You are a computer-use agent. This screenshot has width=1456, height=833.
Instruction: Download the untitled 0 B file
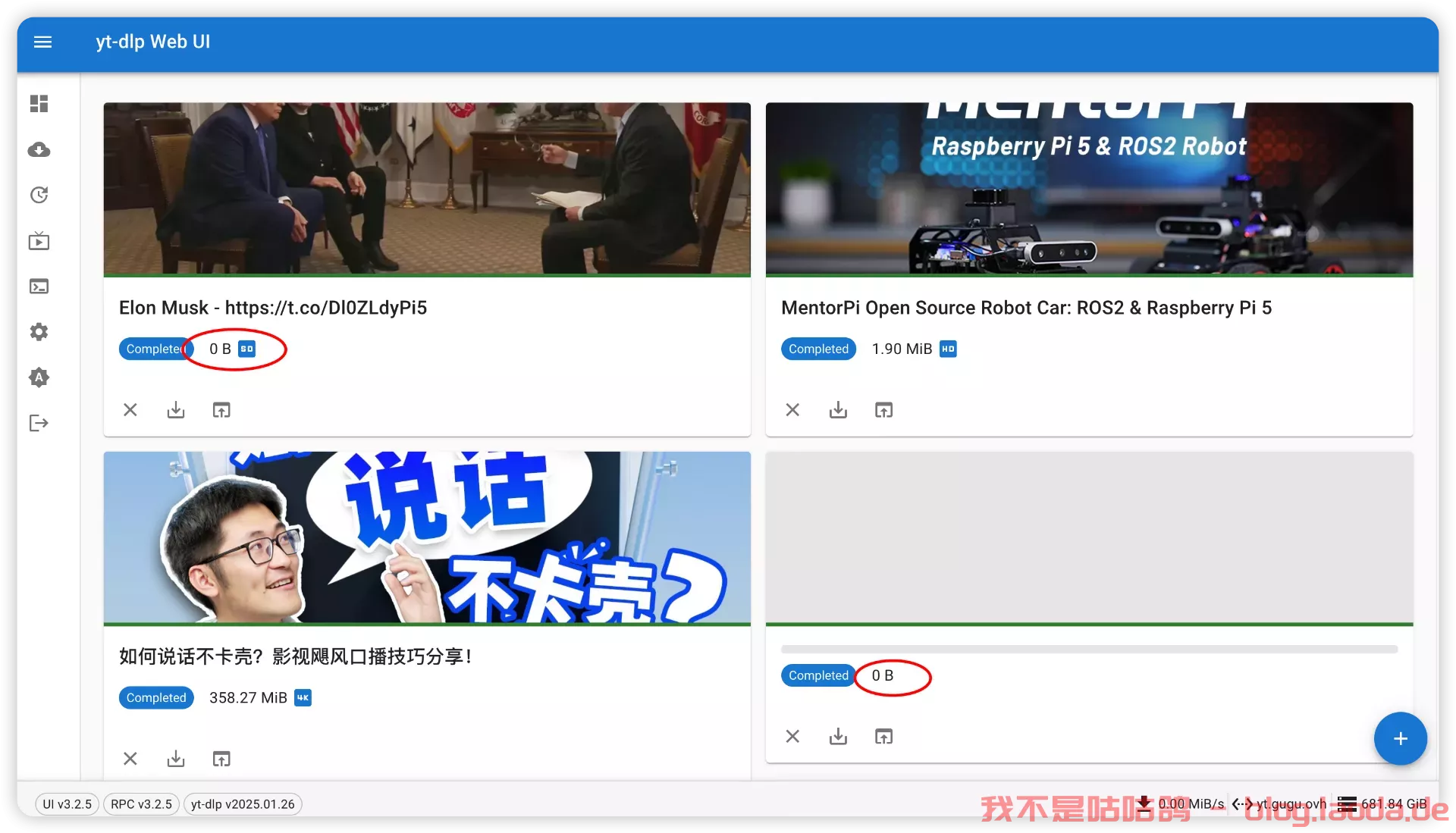839,736
